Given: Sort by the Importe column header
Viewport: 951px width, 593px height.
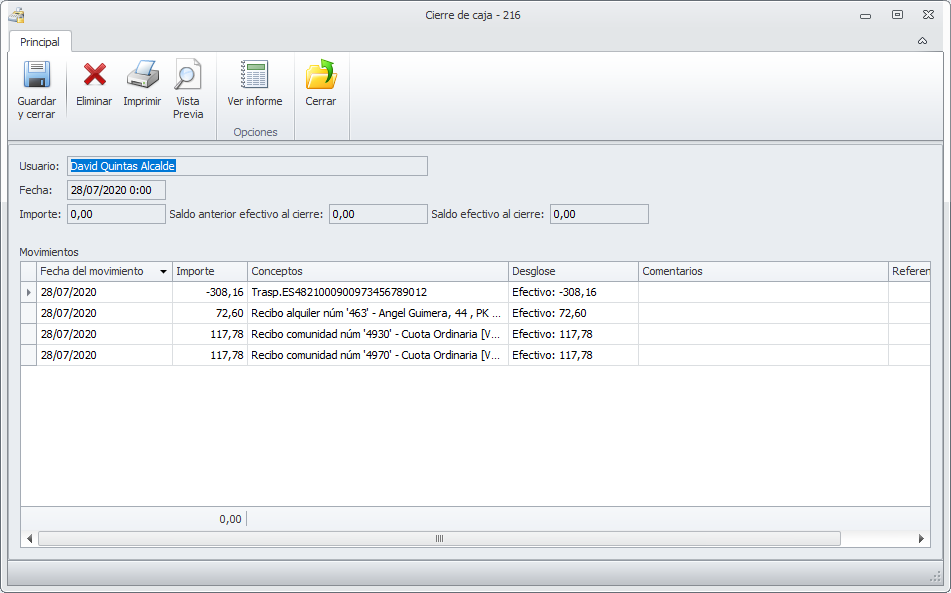Looking at the screenshot, I should click(x=210, y=271).
